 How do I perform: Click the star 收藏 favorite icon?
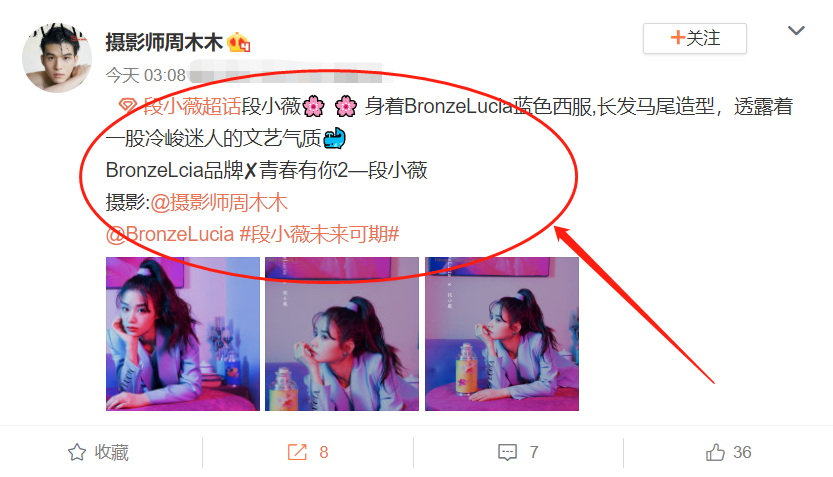pos(77,452)
